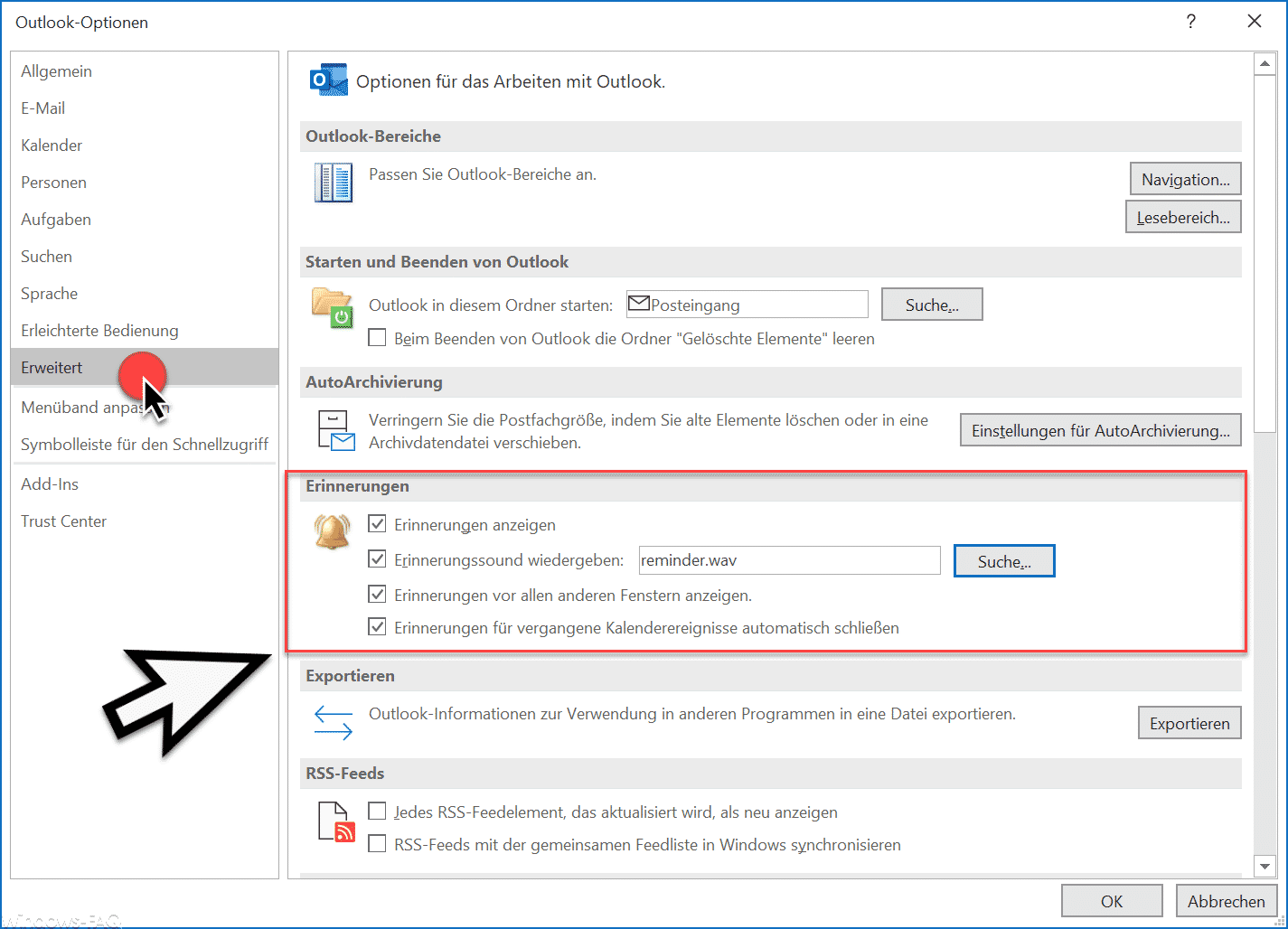Cancel with the Abbrechen button
The height and width of the screenshot is (929, 1288).
pyautogui.click(x=1226, y=901)
